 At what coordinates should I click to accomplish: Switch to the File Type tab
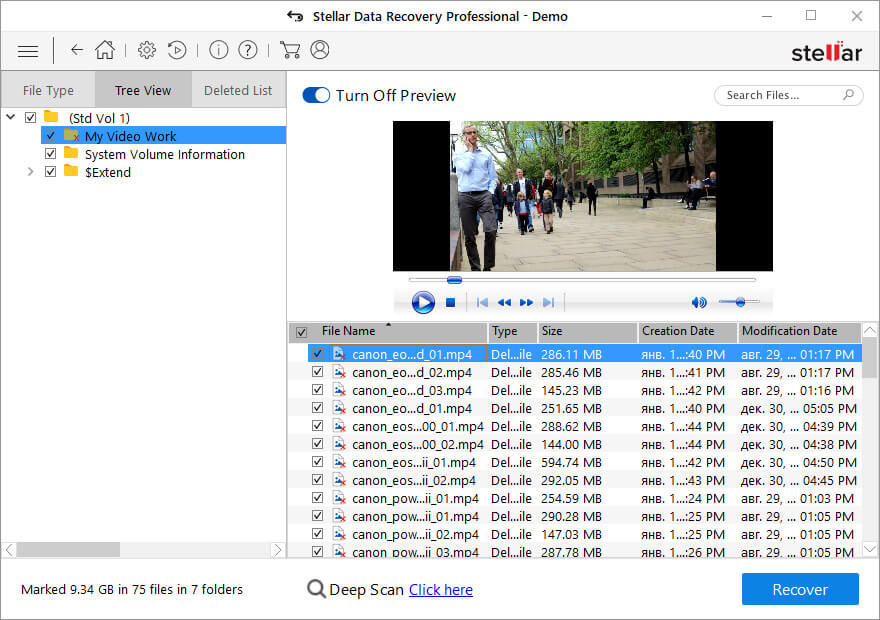tap(48, 90)
